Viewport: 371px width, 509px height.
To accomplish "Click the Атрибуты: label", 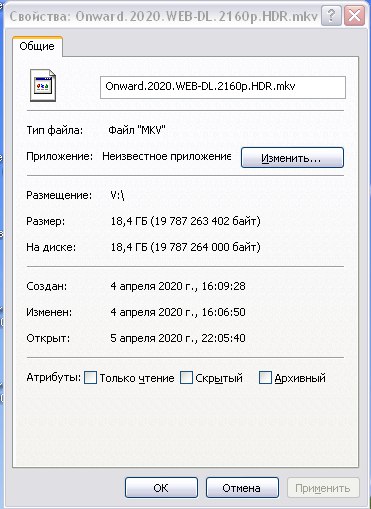I will coord(54,378).
